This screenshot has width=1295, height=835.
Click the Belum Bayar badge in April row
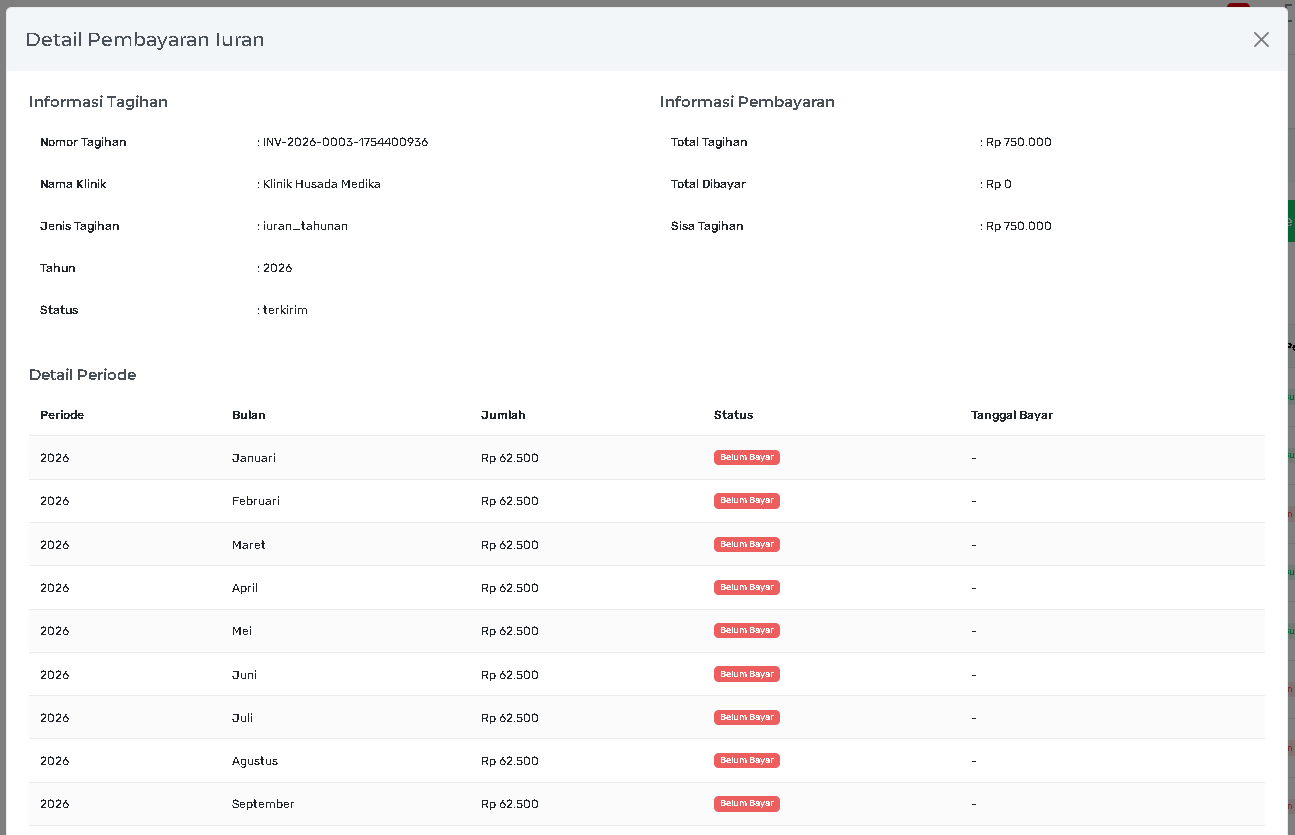[746, 587]
